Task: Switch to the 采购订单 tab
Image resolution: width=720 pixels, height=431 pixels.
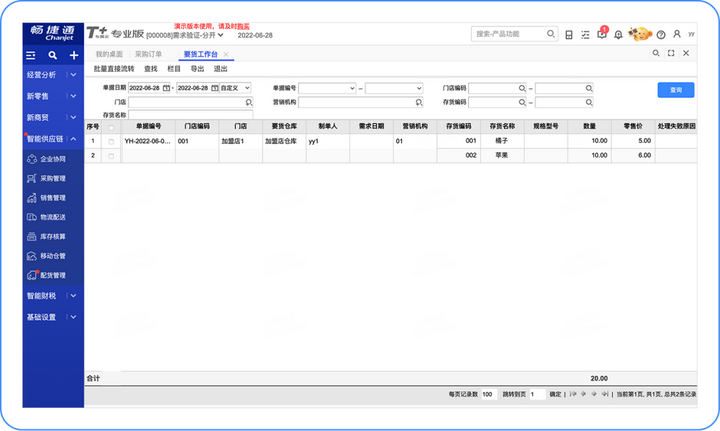Action: click(x=148, y=54)
